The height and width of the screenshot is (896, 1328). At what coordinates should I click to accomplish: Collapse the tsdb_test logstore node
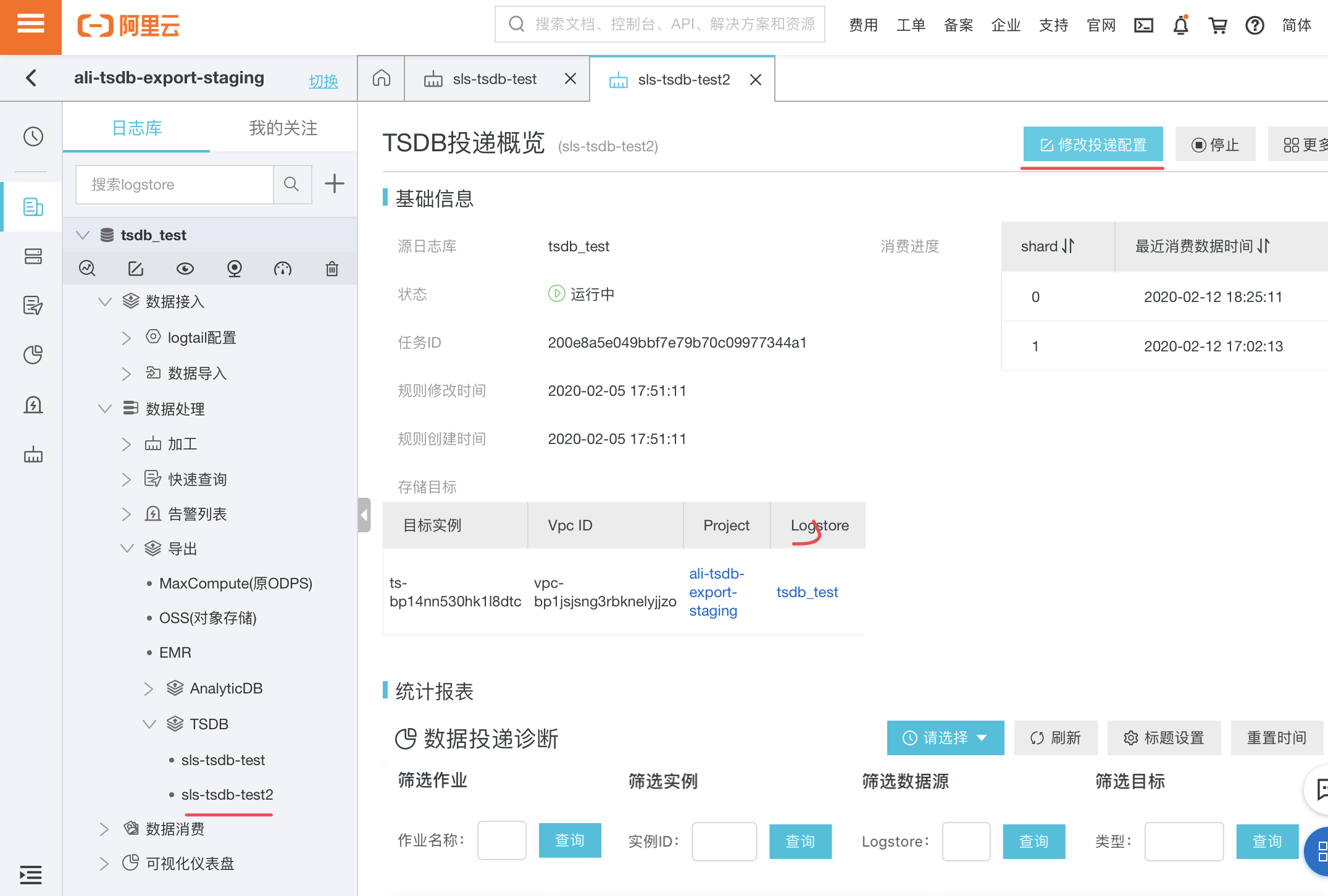tap(83, 235)
